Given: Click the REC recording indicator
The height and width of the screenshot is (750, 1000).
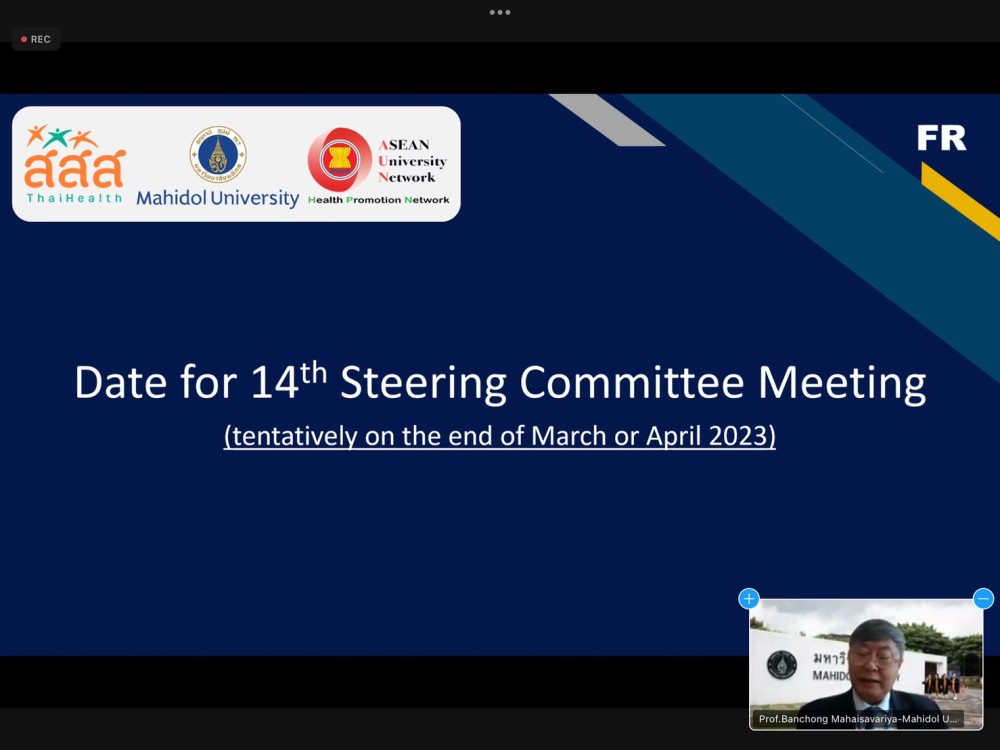Looking at the screenshot, I should click(x=36, y=39).
